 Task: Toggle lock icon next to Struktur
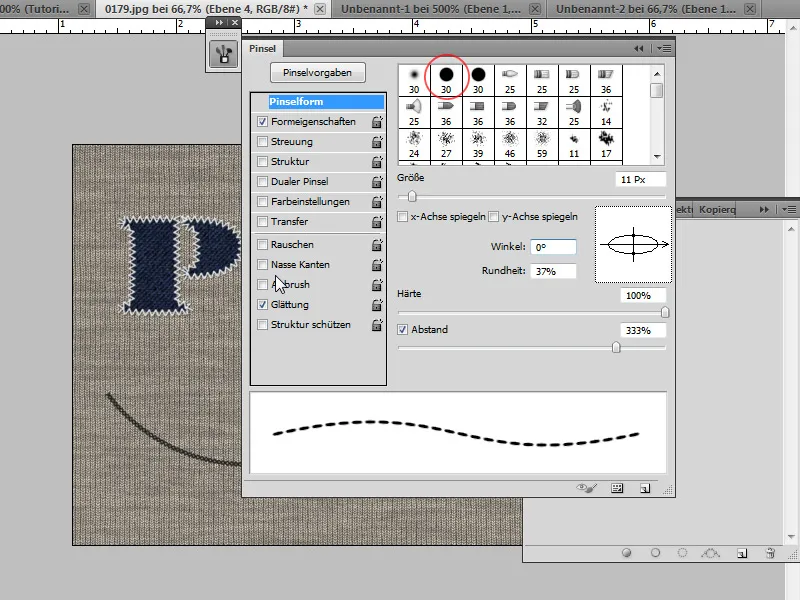point(377,162)
